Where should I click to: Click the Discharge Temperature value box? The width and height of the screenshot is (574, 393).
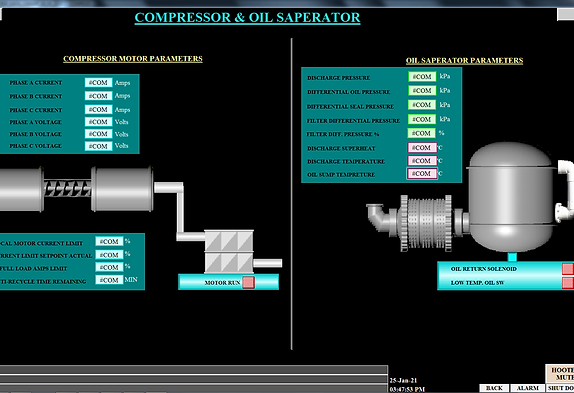(422, 161)
